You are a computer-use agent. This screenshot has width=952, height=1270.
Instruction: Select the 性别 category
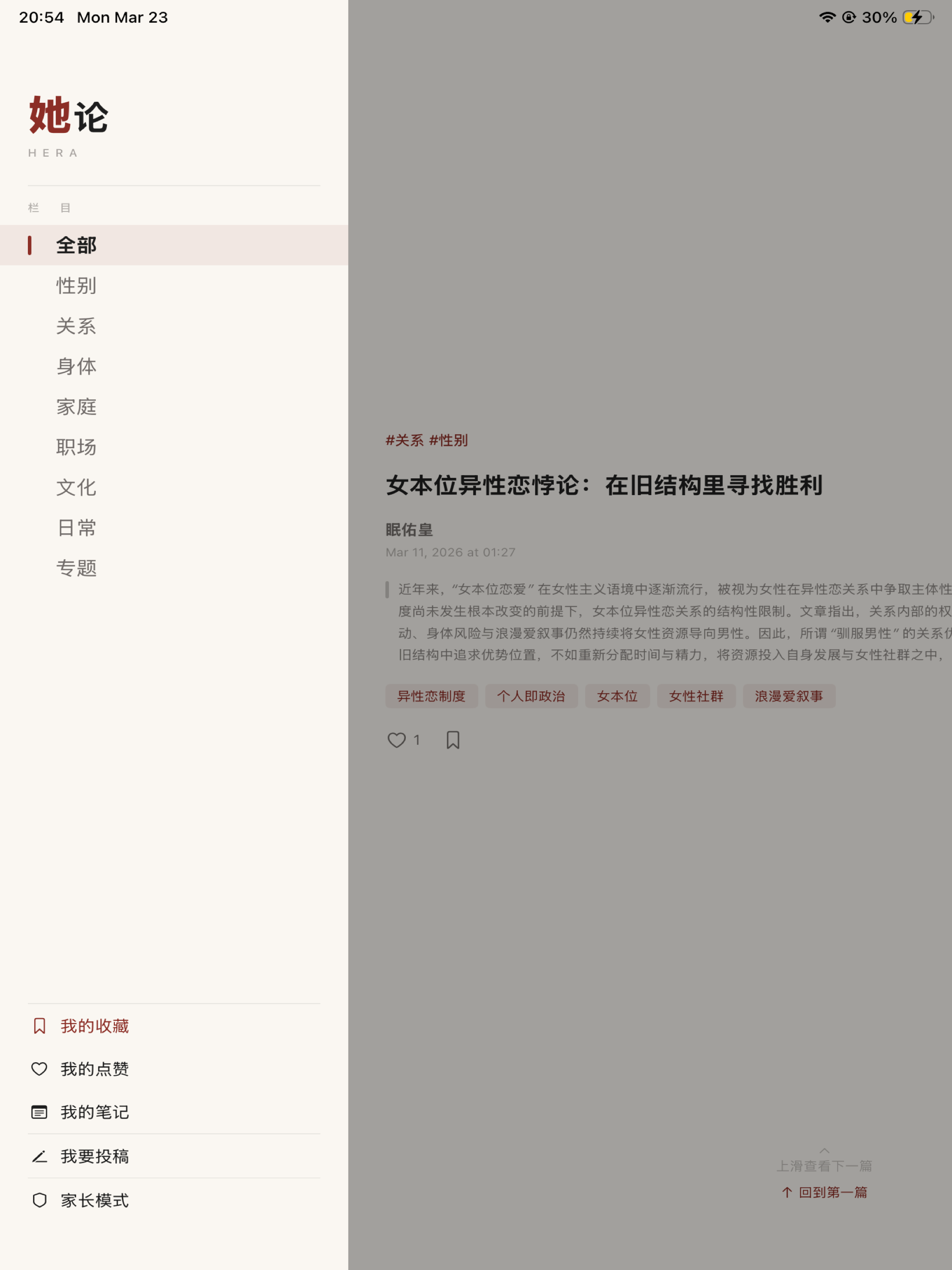pyautogui.click(x=174, y=285)
